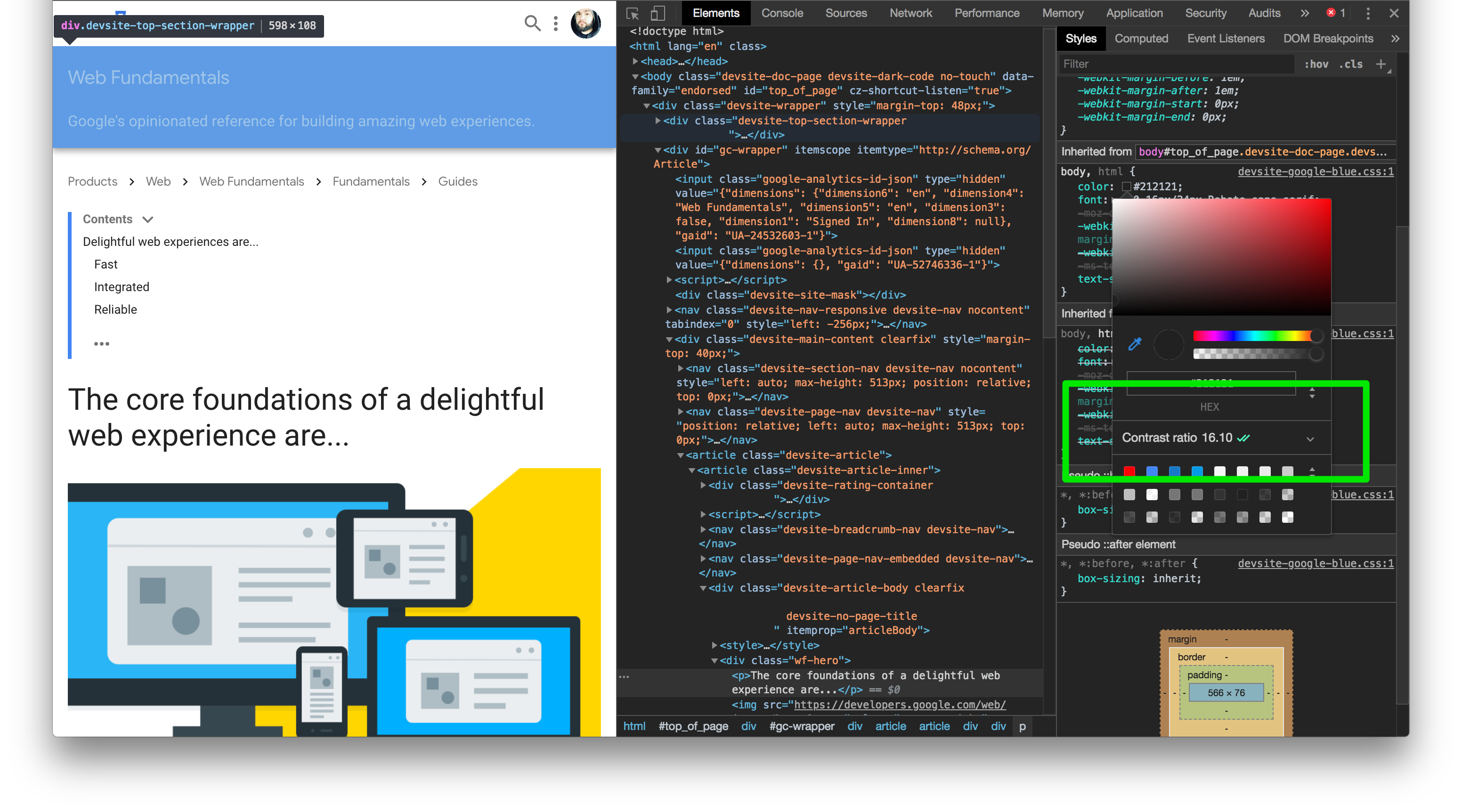The image size is (1462, 812).
Task: Open the page search magnifier icon
Action: click(x=532, y=23)
